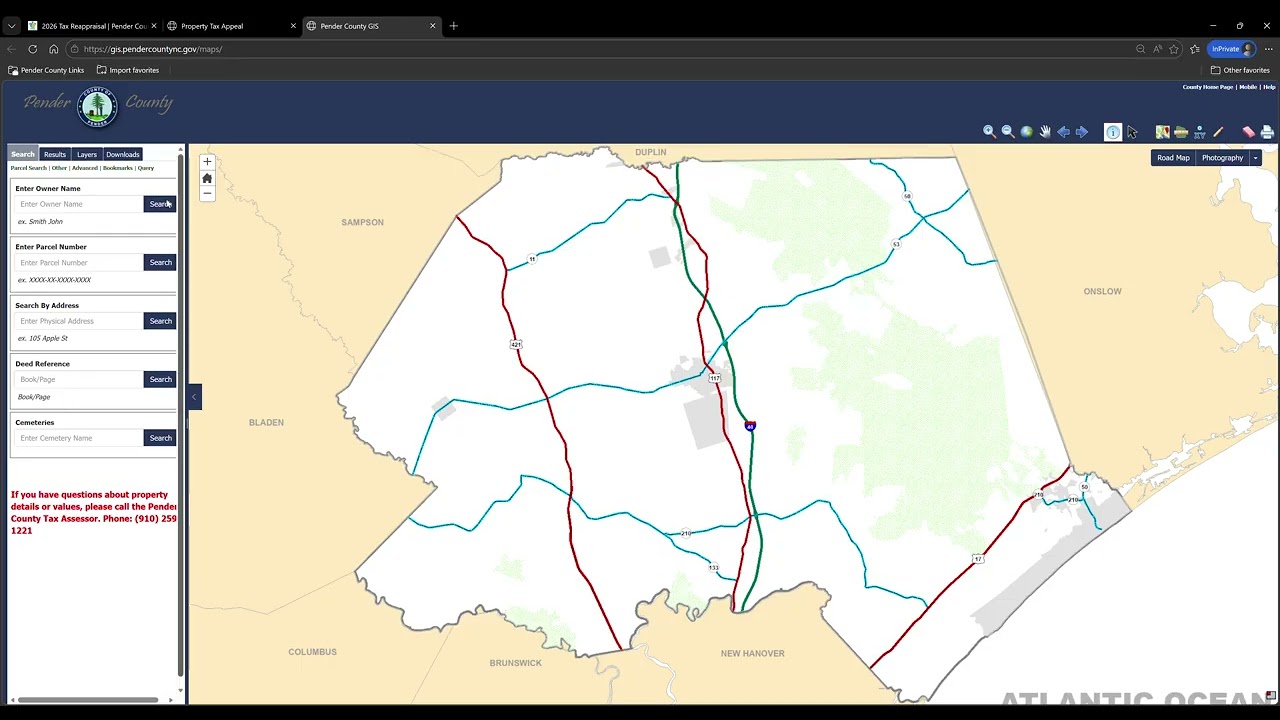Open browser home page
The image size is (1280, 720).
[x=54, y=49]
